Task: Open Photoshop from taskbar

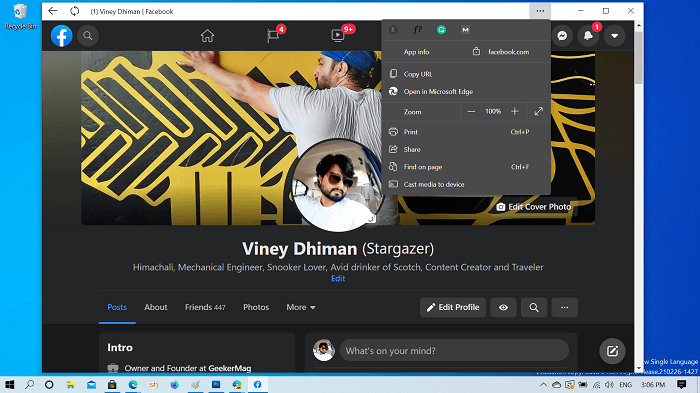Action: [x=216, y=385]
